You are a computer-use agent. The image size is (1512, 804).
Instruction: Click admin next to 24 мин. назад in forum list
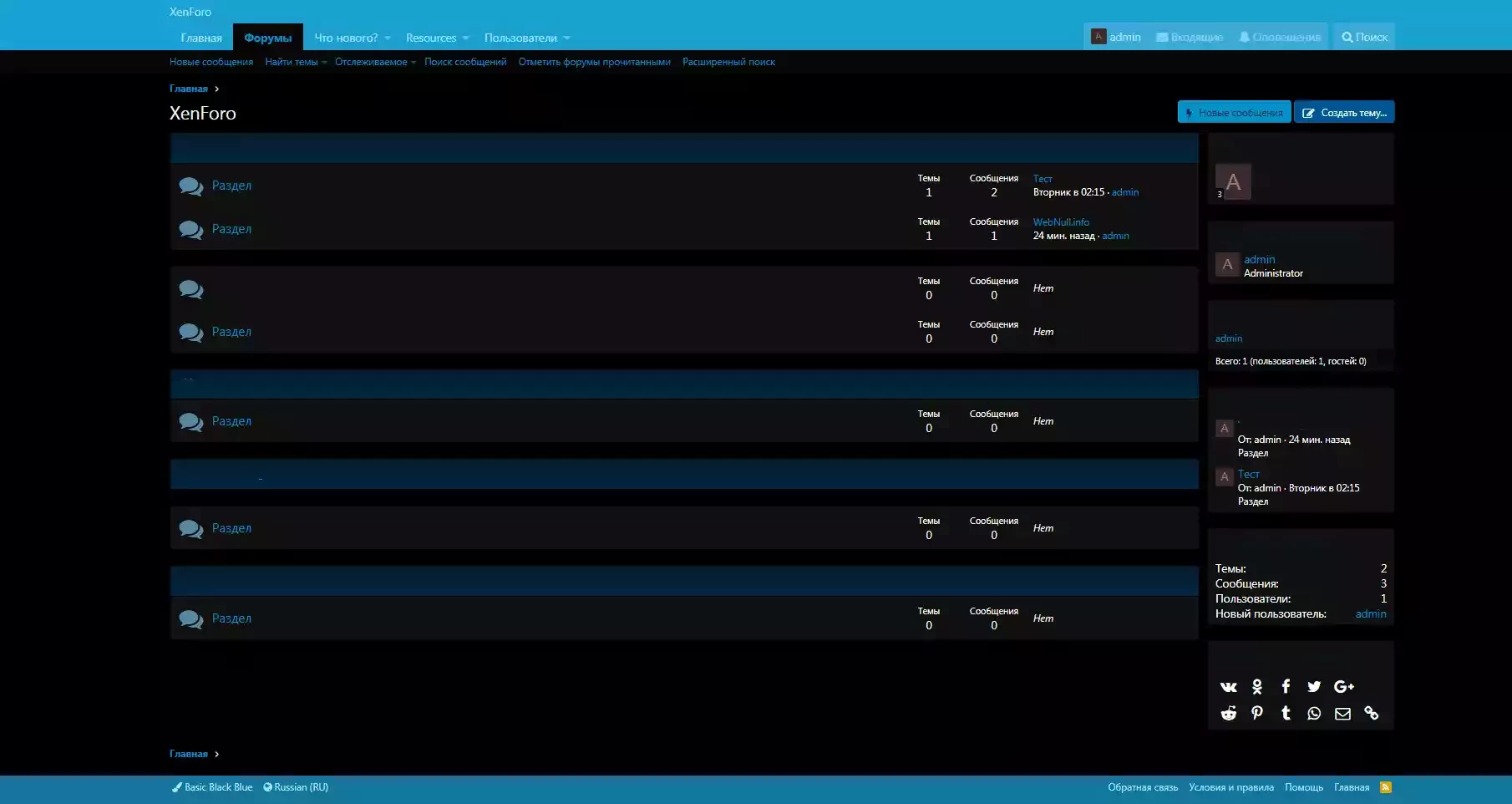pos(1115,236)
